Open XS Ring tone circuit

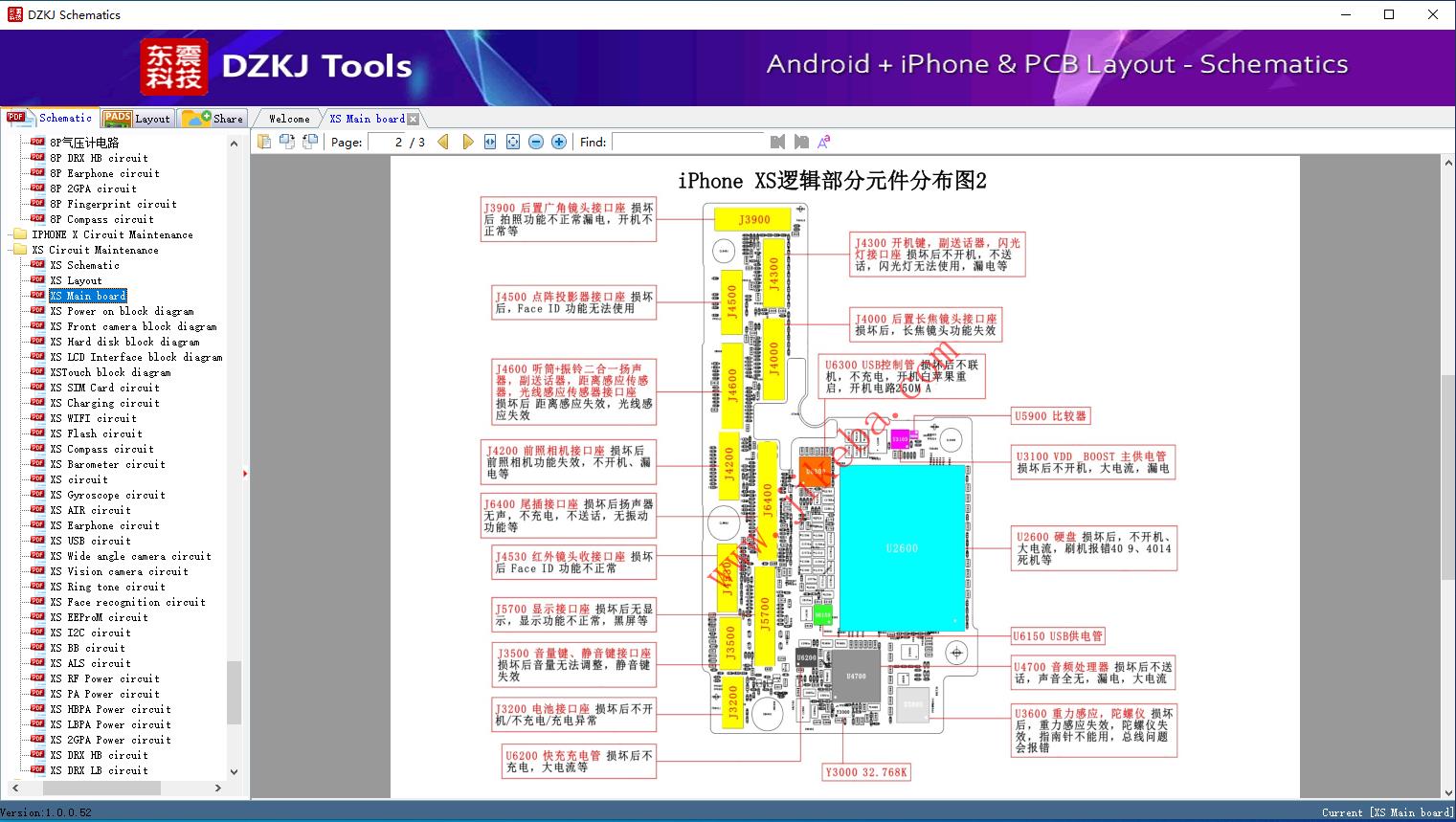point(108,587)
